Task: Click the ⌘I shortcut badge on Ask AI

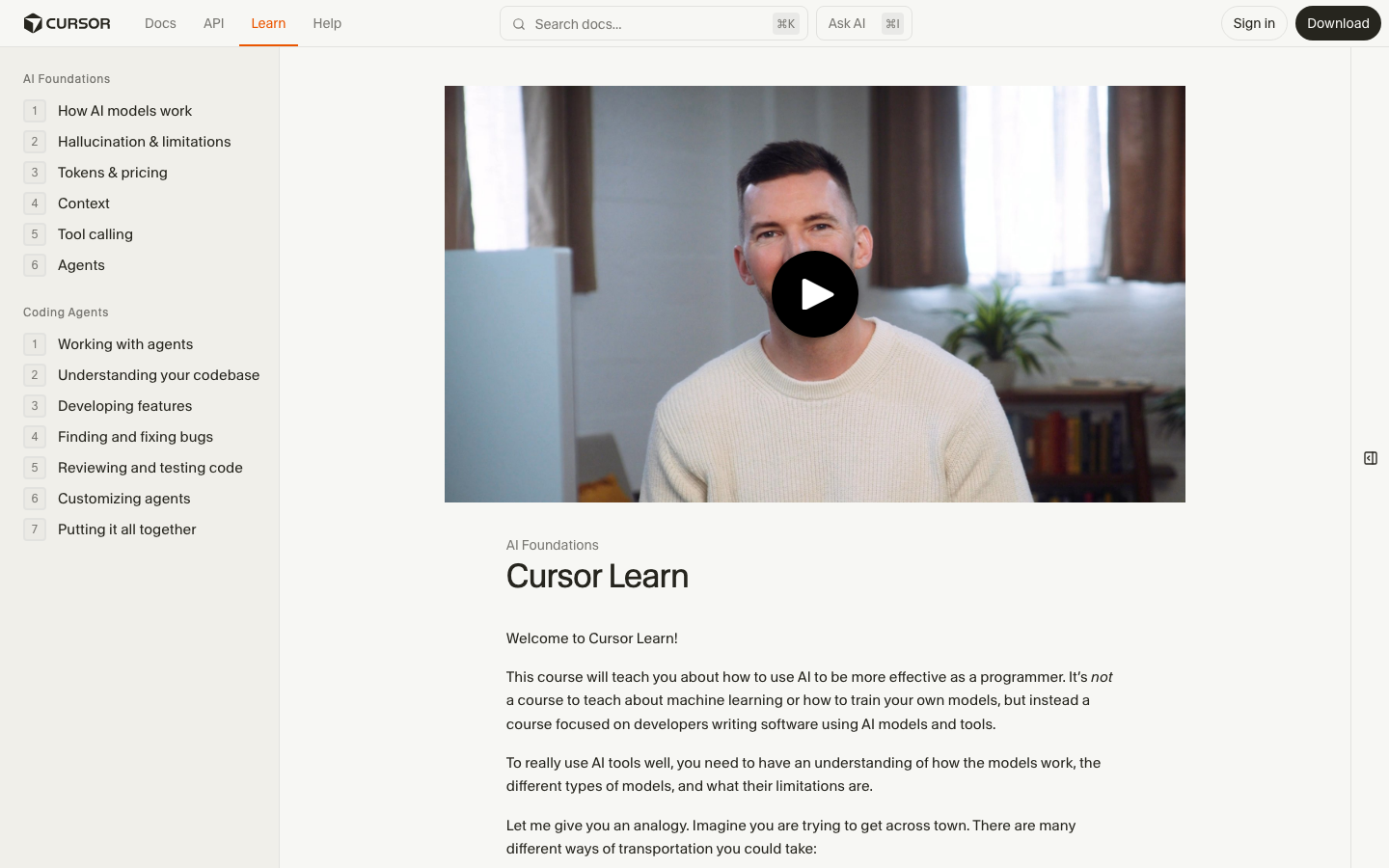Action: pyautogui.click(x=892, y=24)
